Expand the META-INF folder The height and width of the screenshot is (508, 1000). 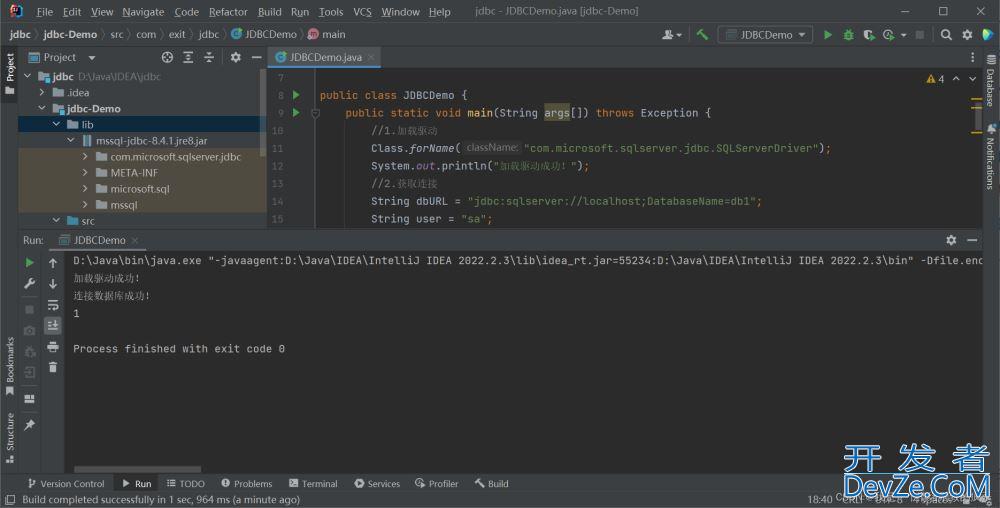click(85, 173)
